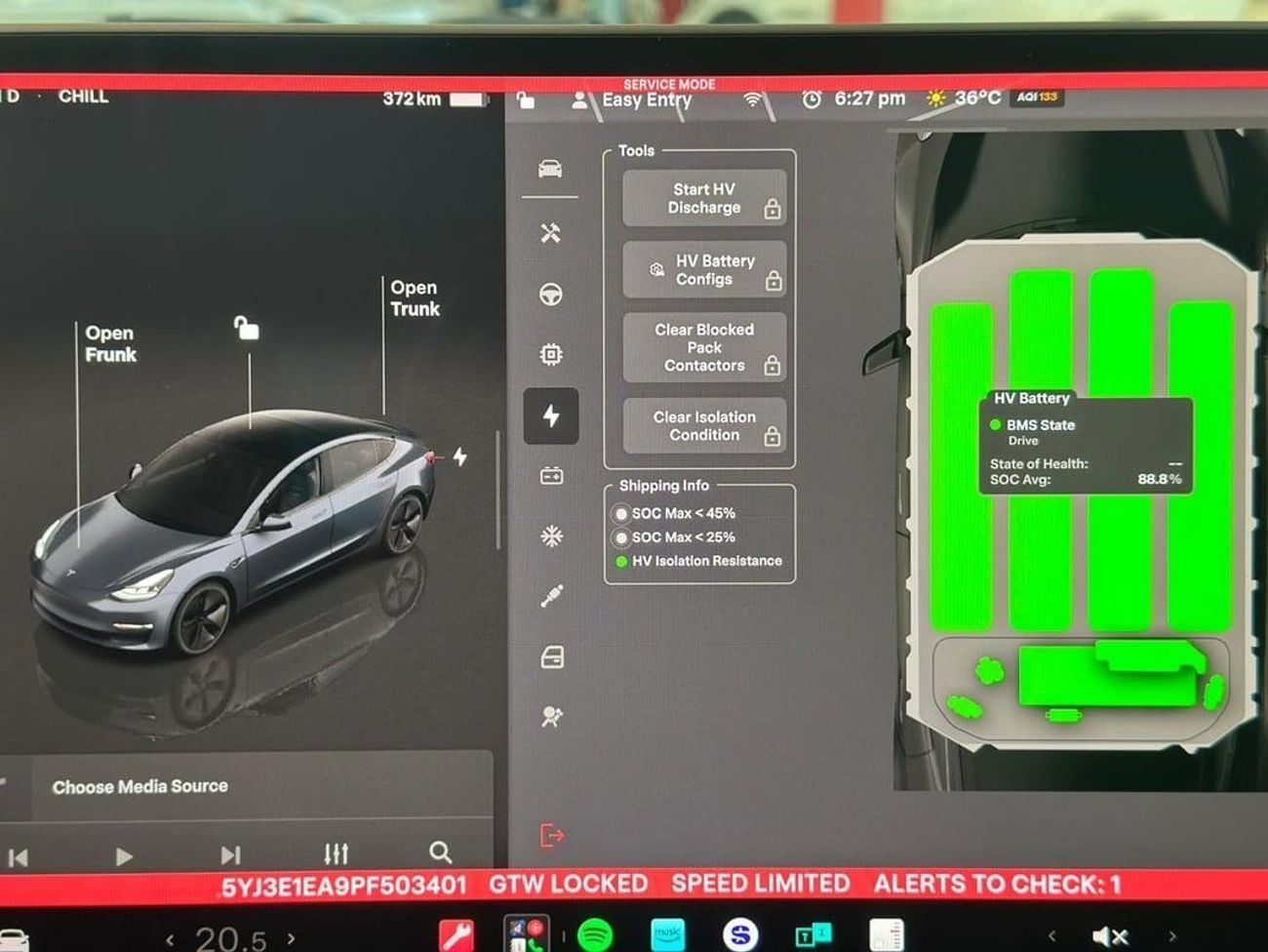This screenshot has height=952, width=1268.
Task: Tap GTW LOCKED status text
Action: click(x=569, y=885)
